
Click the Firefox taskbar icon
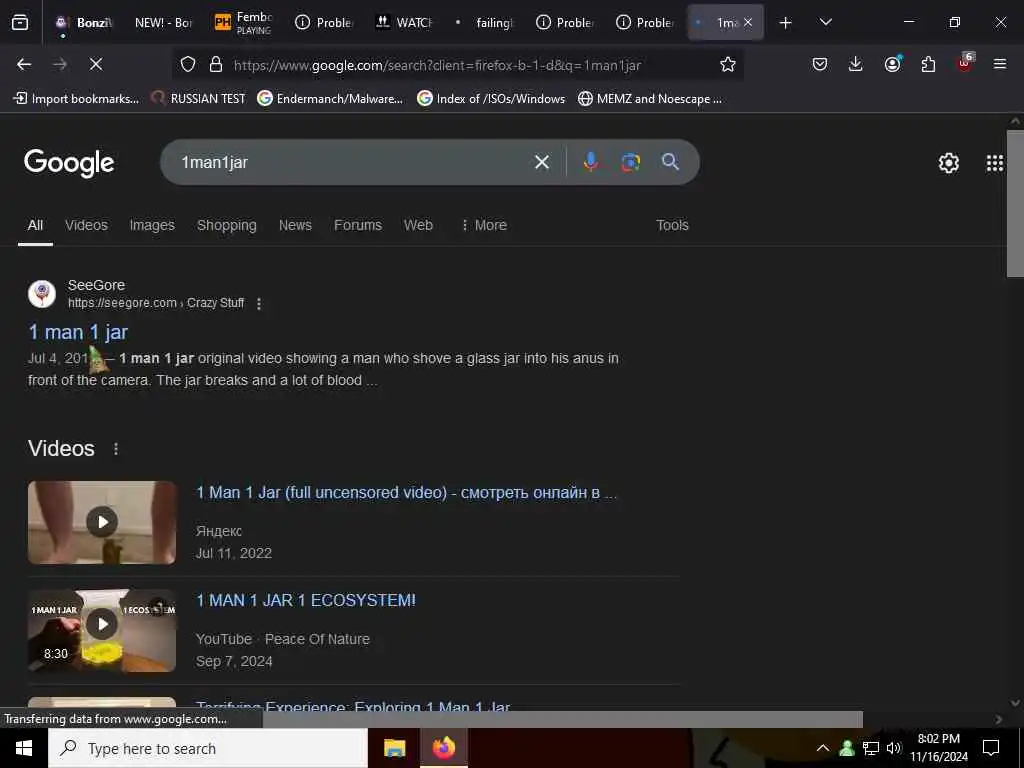pos(443,748)
